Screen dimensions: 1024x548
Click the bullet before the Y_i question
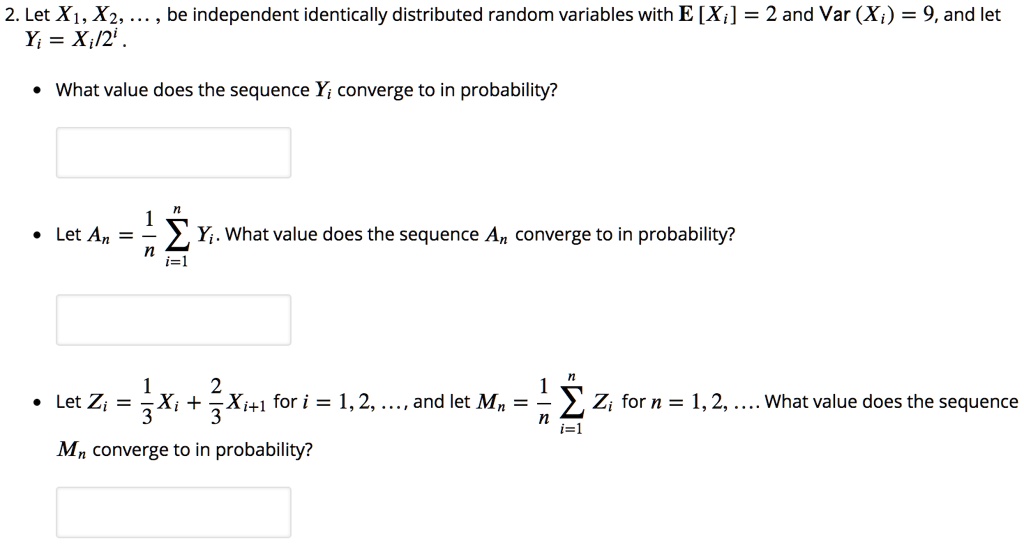40,90
